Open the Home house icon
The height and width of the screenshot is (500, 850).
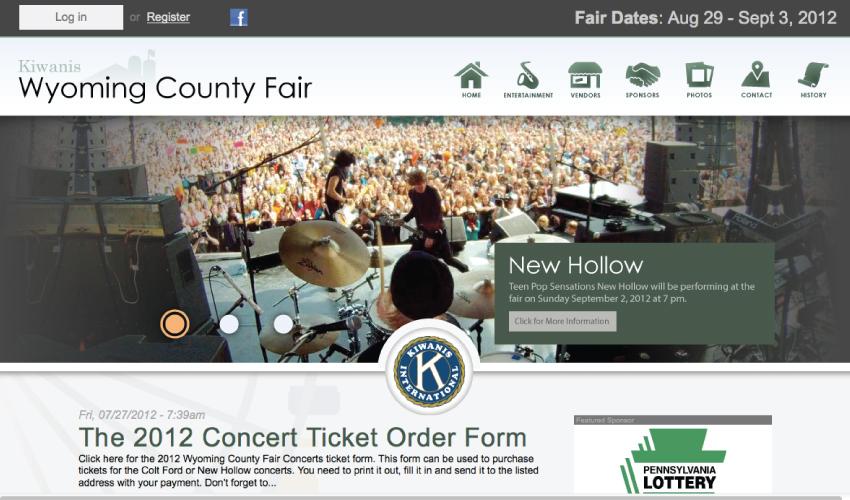pos(471,80)
